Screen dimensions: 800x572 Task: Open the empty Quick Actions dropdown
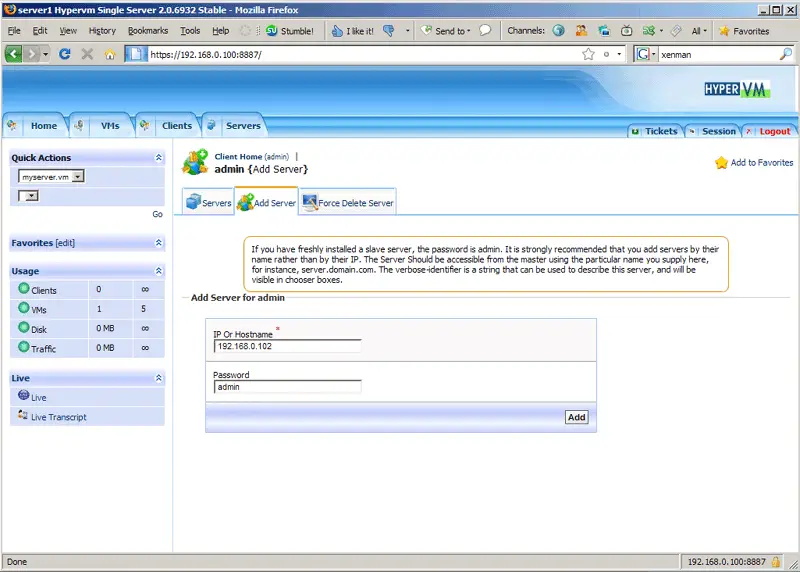(x=29, y=196)
